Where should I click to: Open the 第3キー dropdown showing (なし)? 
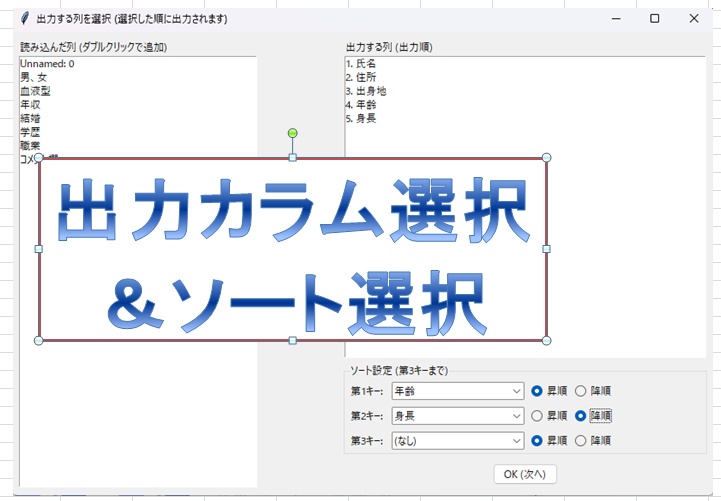(458, 441)
